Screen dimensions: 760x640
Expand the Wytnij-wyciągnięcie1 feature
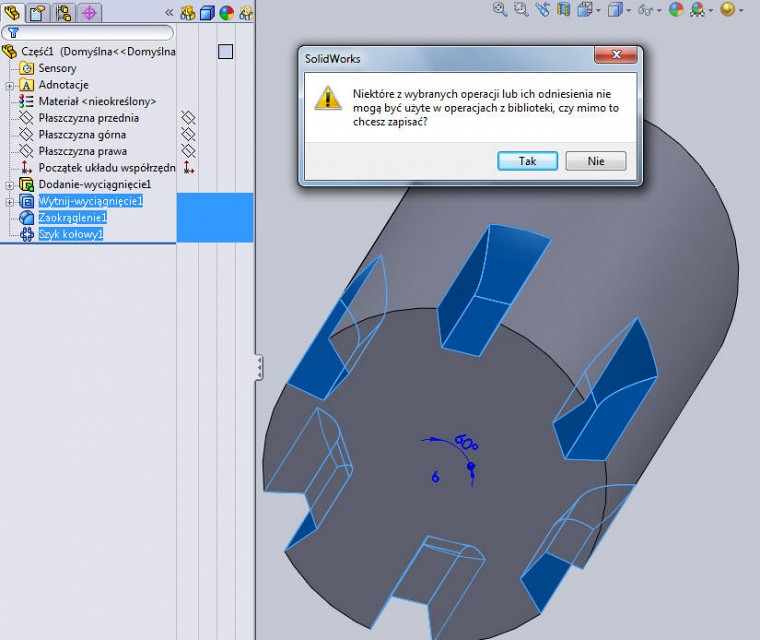pos(9,202)
